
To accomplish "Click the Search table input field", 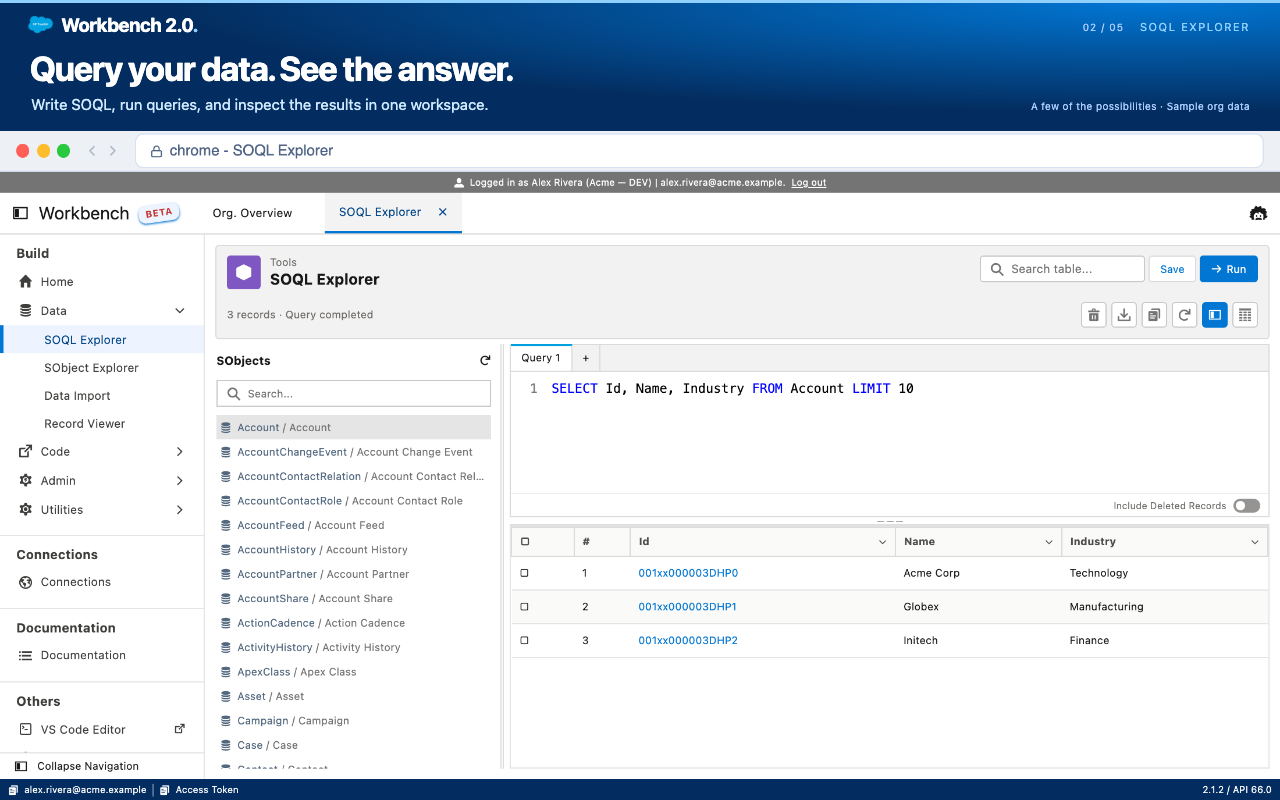I will tap(1062, 269).
